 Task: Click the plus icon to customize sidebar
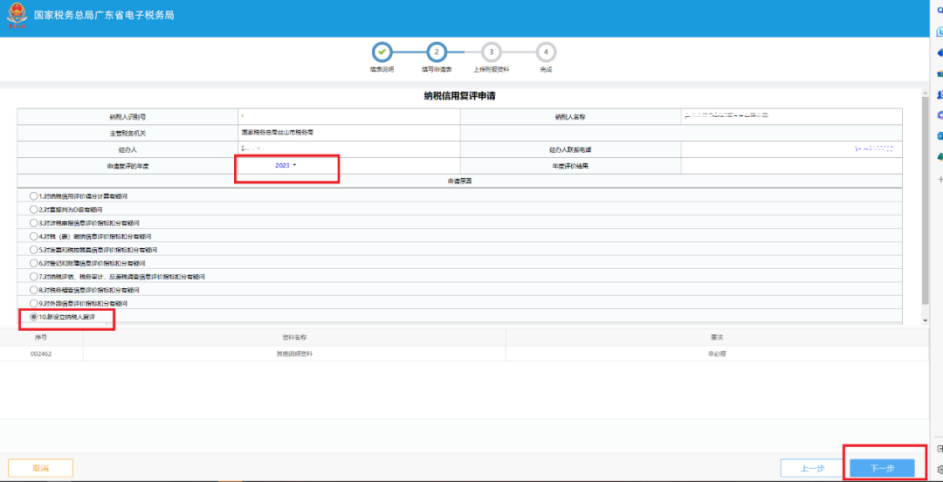click(x=939, y=179)
